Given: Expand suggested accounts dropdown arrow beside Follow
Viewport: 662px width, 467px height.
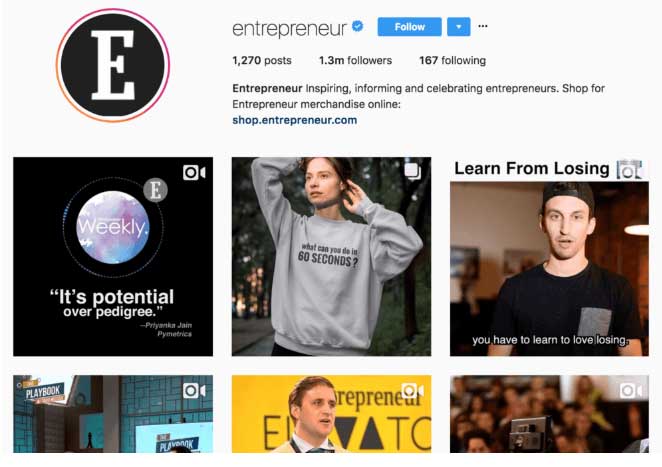Looking at the screenshot, I should 459,27.
